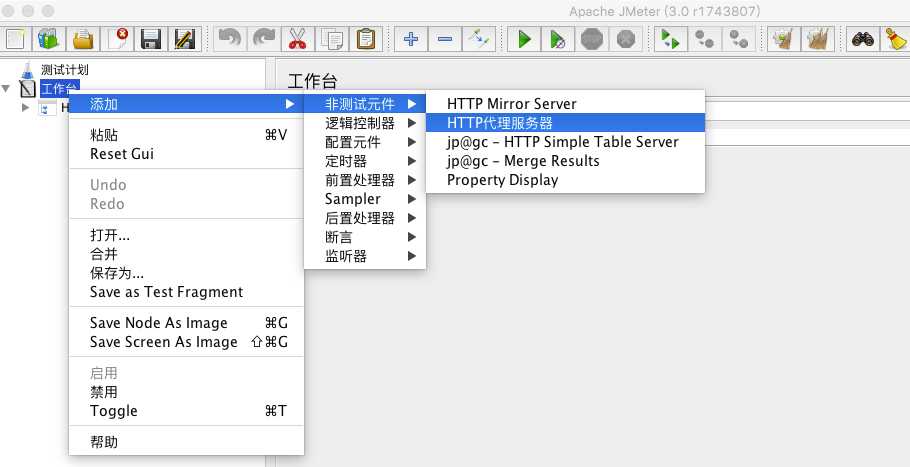910x467 pixels.
Task: Cut with the scissors icon
Action: click(298, 39)
